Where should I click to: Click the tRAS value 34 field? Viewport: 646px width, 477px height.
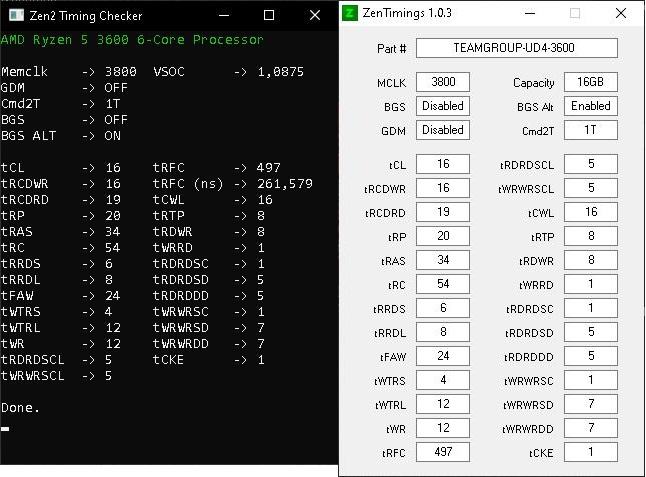443,260
